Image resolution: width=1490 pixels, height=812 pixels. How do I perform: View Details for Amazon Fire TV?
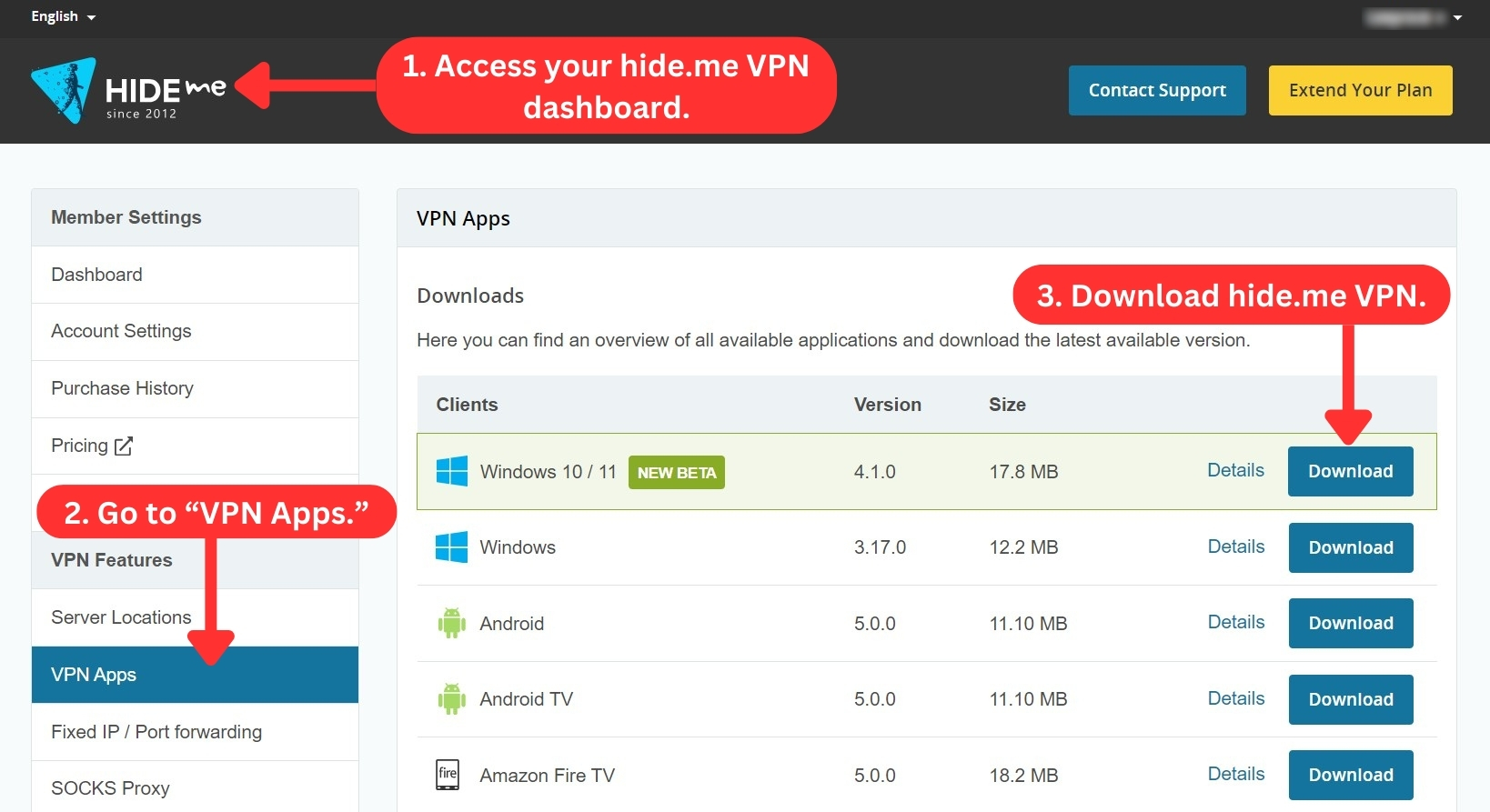pyautogui.click(x=1236, y=774)
